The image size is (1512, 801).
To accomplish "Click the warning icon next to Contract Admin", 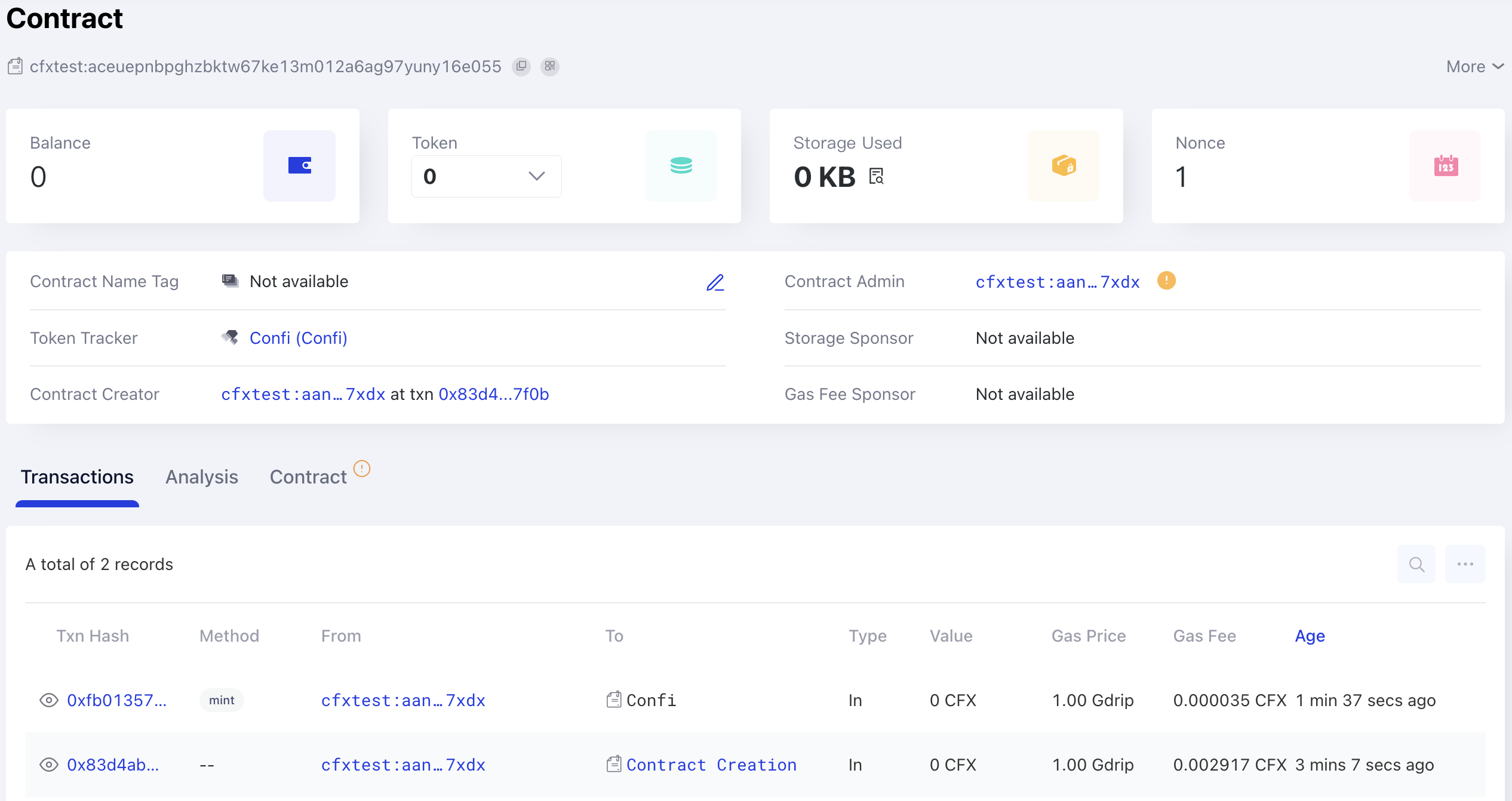I will point(1167,281).
